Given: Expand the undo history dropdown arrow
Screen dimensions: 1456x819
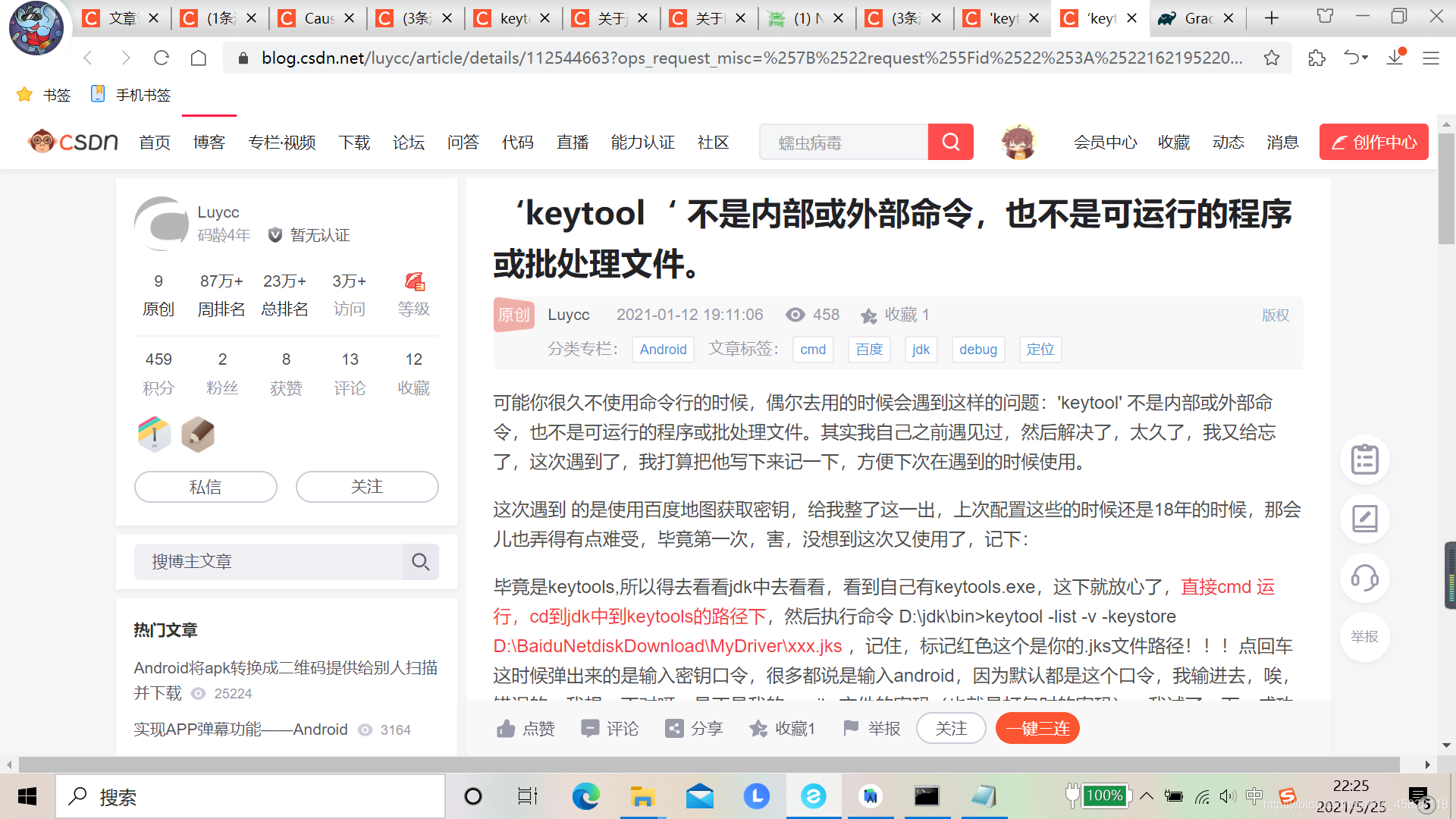Looking at the screenshot, I should pyautogui.click(x=1366, y=58).
